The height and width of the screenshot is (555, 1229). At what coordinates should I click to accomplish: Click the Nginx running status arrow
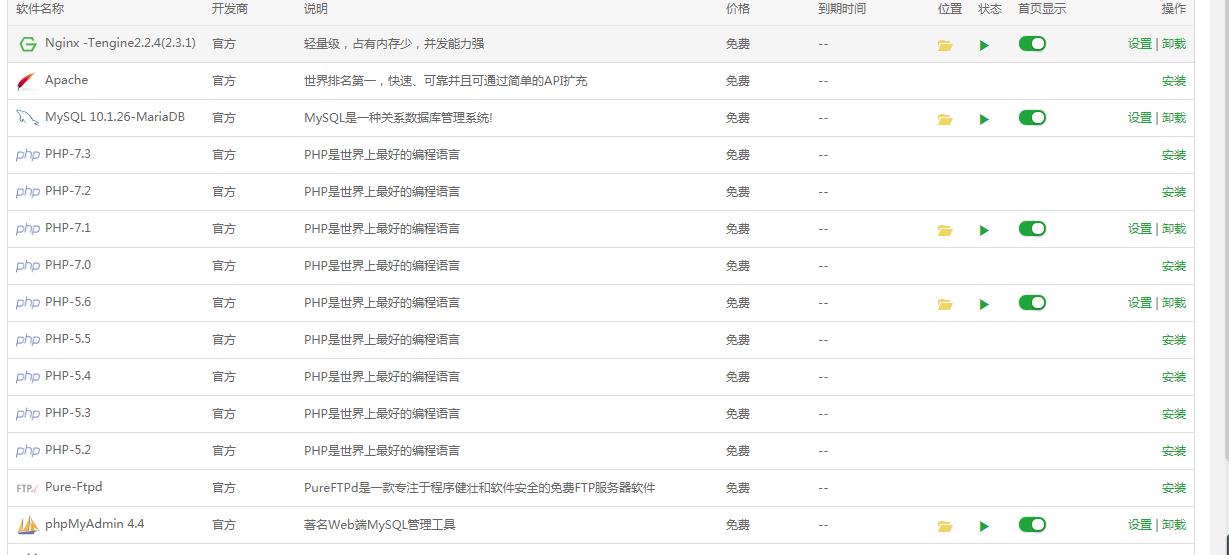click(984, 45)
